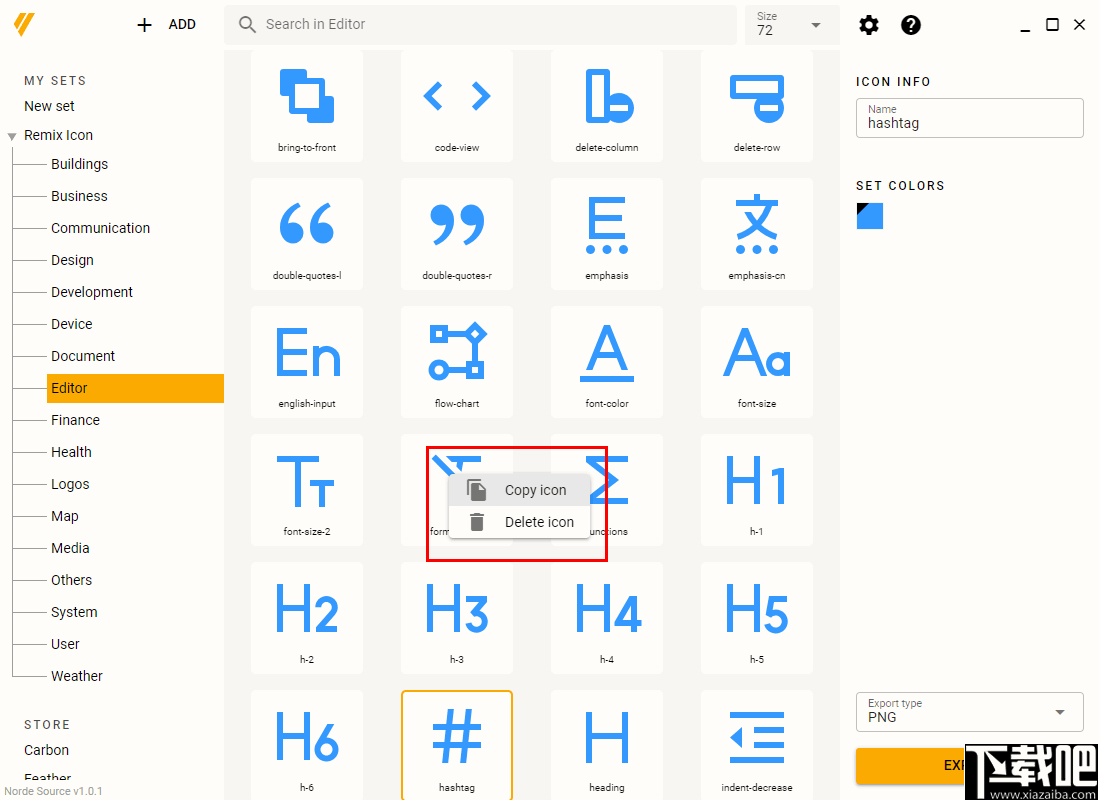Click the heading icon thumbnail
Viewport: 1100px width, 800px height.
tap(607, 736)
